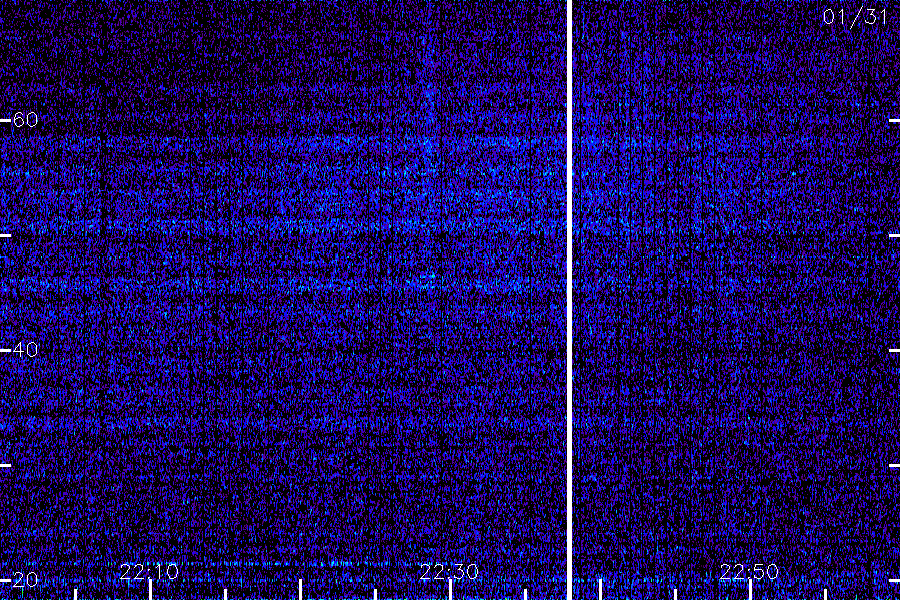The image size is (900, 600).
Task: Click the 60 frequency axis label
Action: 25,120
